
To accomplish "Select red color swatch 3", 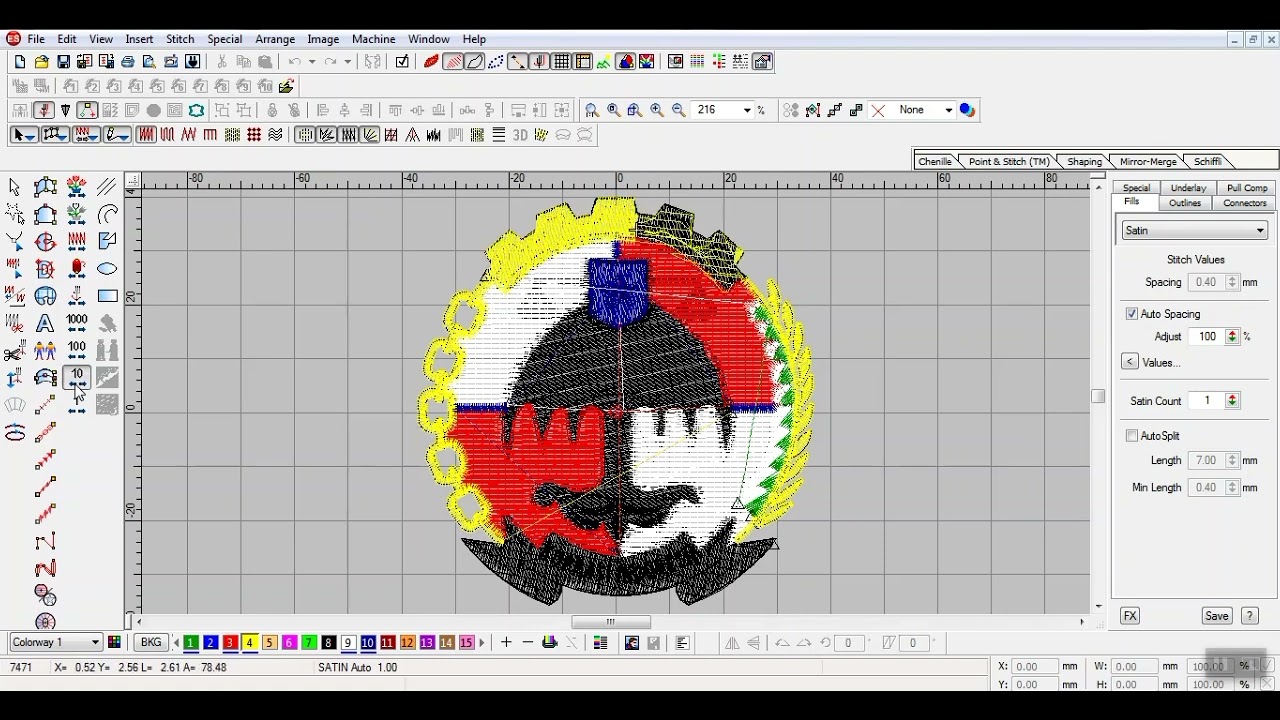I will [x=230, y=643].
